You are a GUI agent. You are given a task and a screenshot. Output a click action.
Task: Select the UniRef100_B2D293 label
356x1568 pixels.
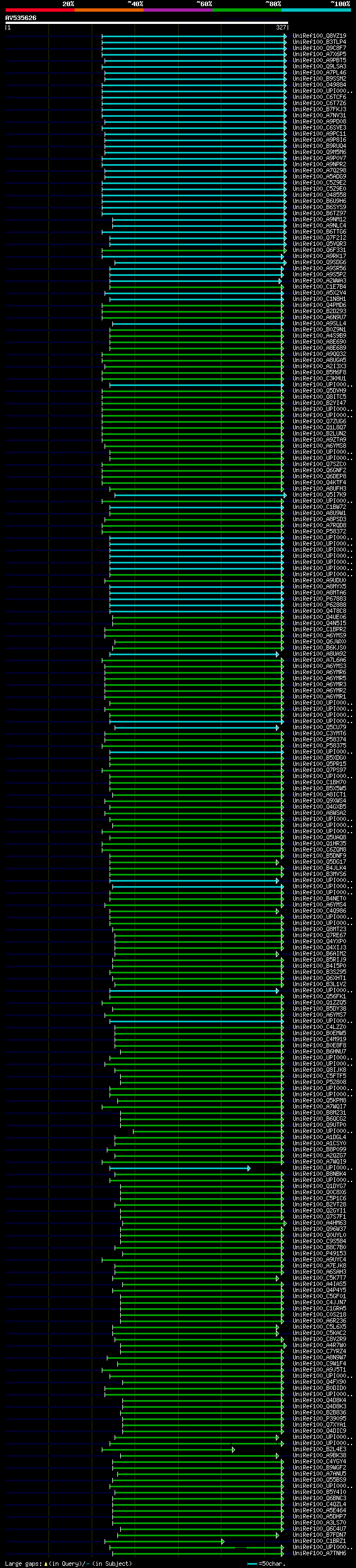click(x=319, y=311)
